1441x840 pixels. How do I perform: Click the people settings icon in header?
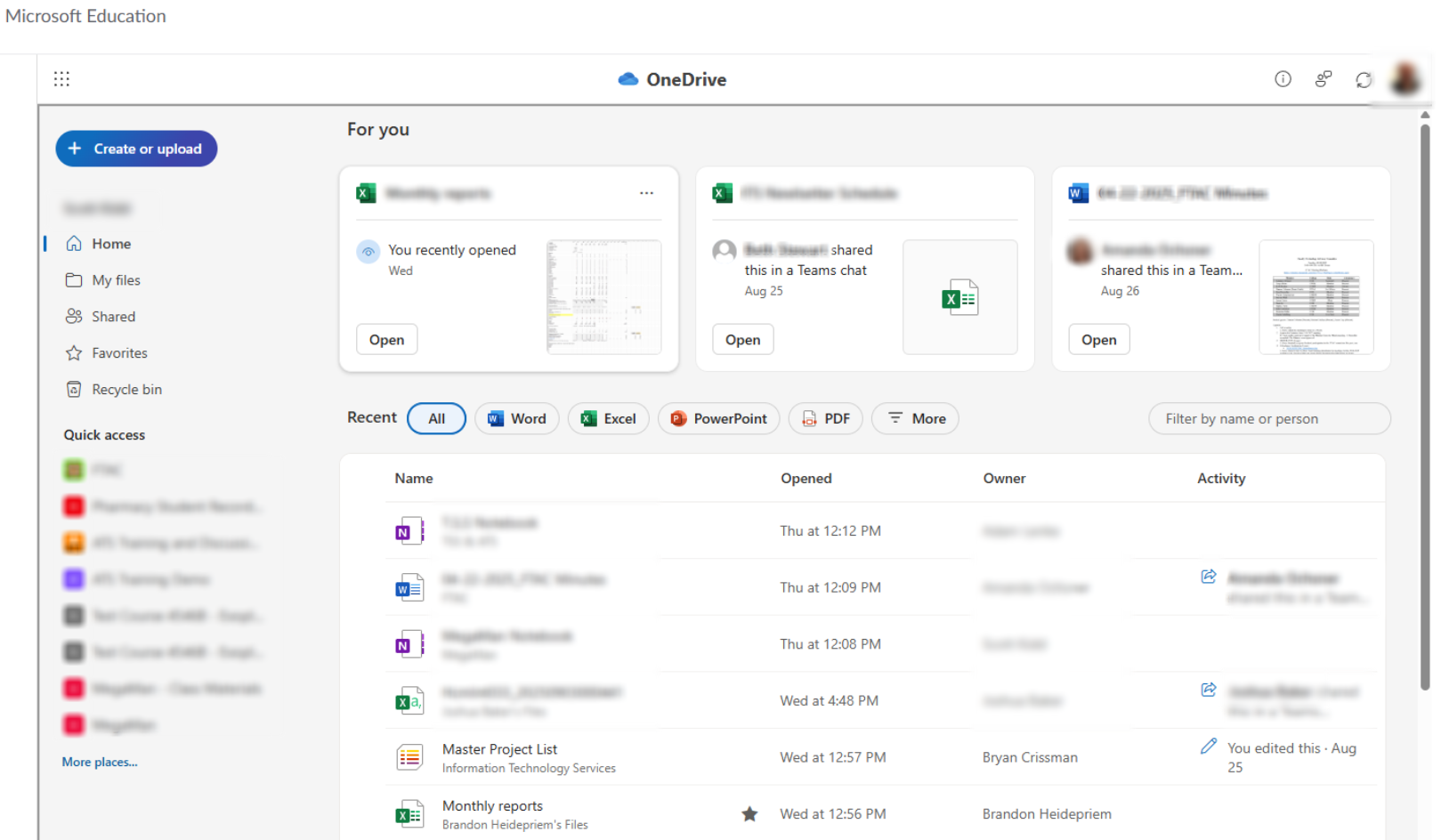(x=1324, y=79)
